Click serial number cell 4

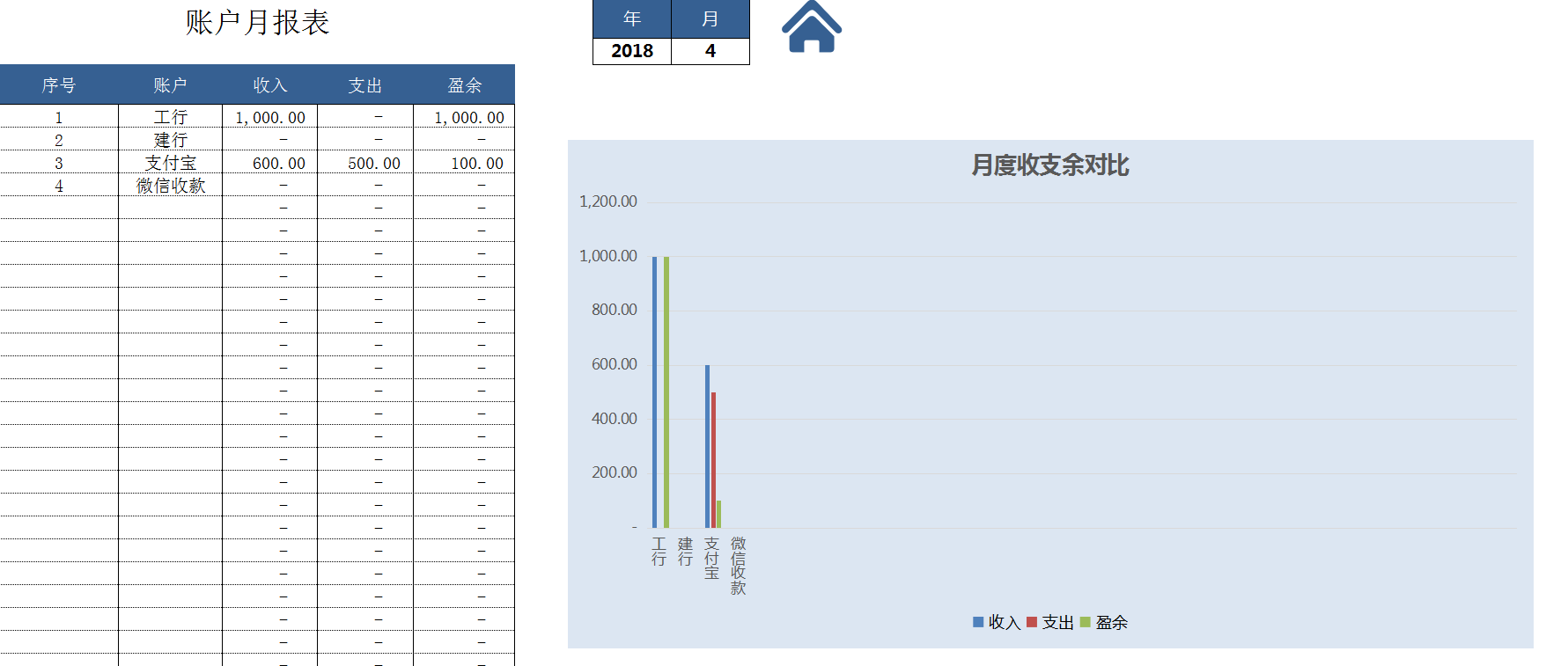59,186
